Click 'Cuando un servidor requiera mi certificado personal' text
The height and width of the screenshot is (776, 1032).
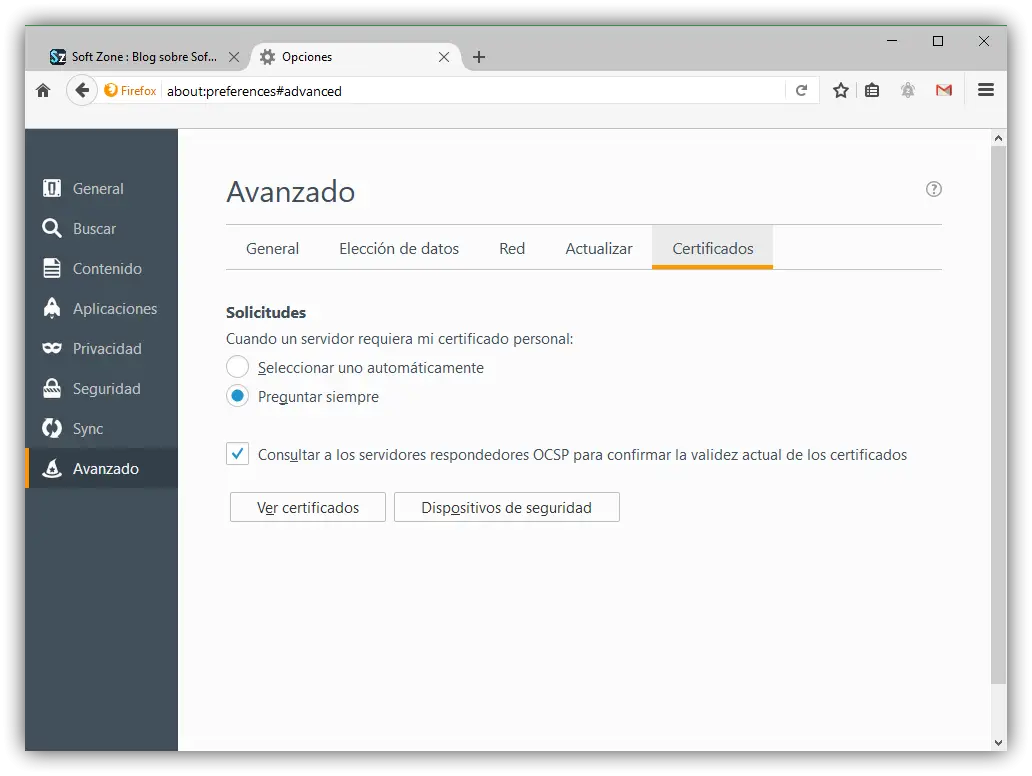pyautogui.click(x=398, y=339)
